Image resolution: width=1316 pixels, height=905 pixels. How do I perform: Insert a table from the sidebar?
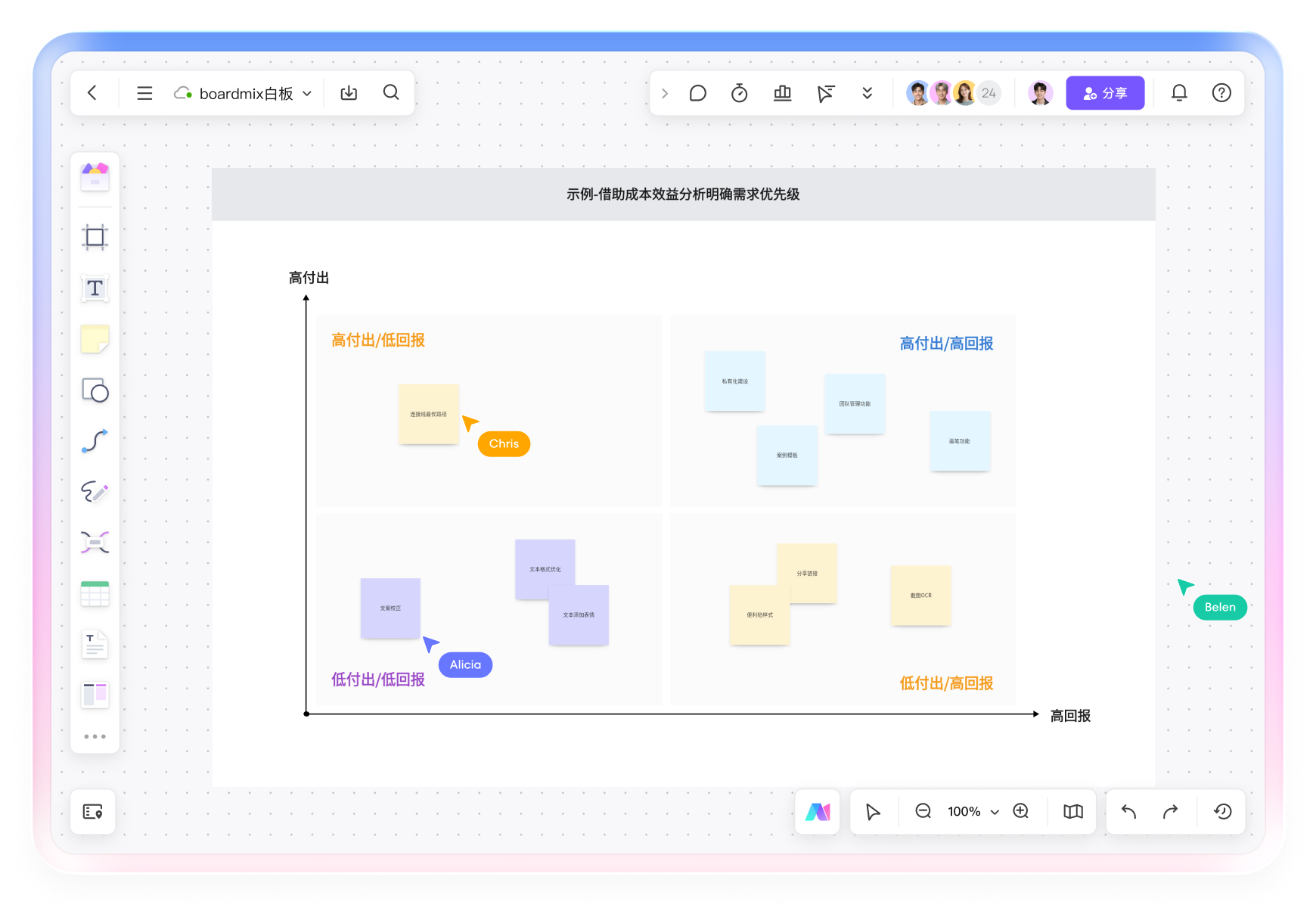pyautogui.click(x=95, y=594)
